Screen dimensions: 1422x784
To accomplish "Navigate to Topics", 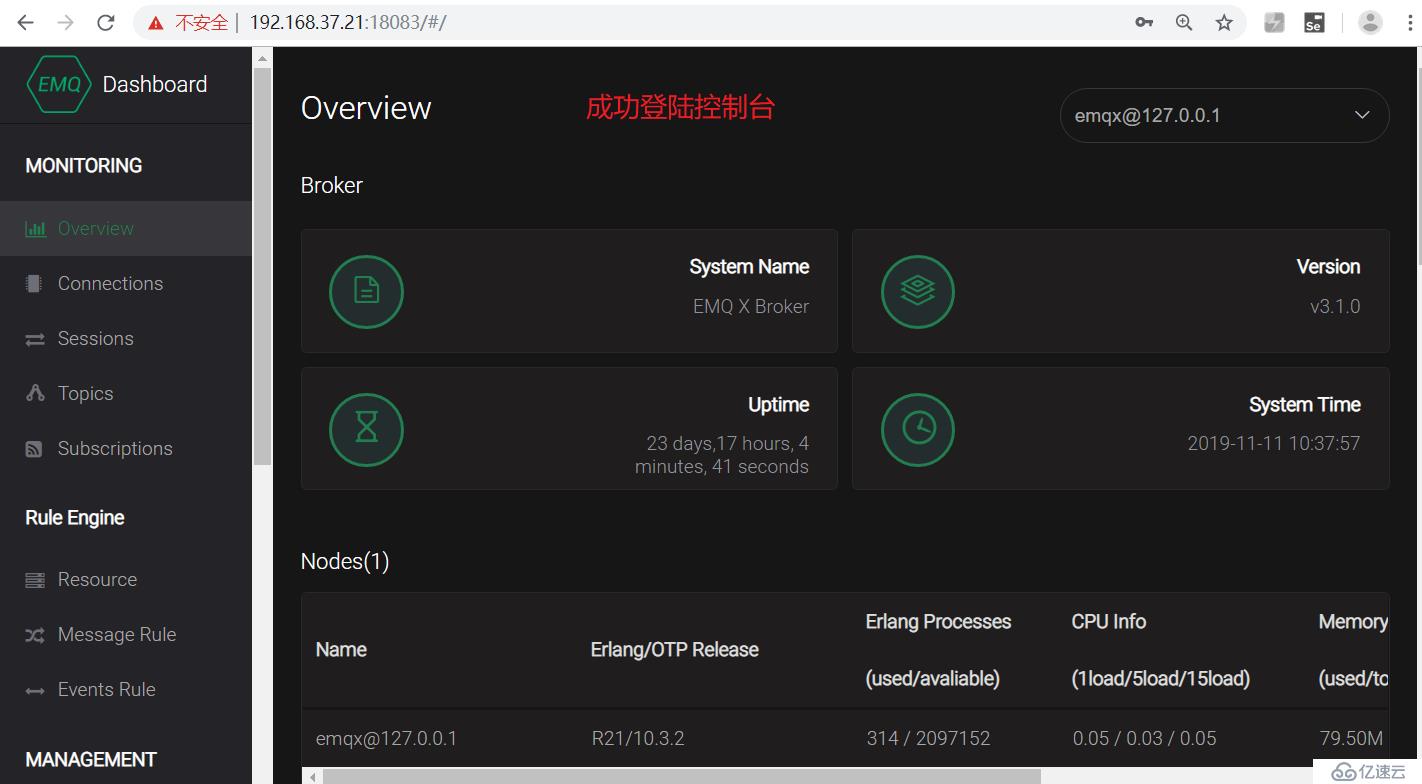I will 126,393.
